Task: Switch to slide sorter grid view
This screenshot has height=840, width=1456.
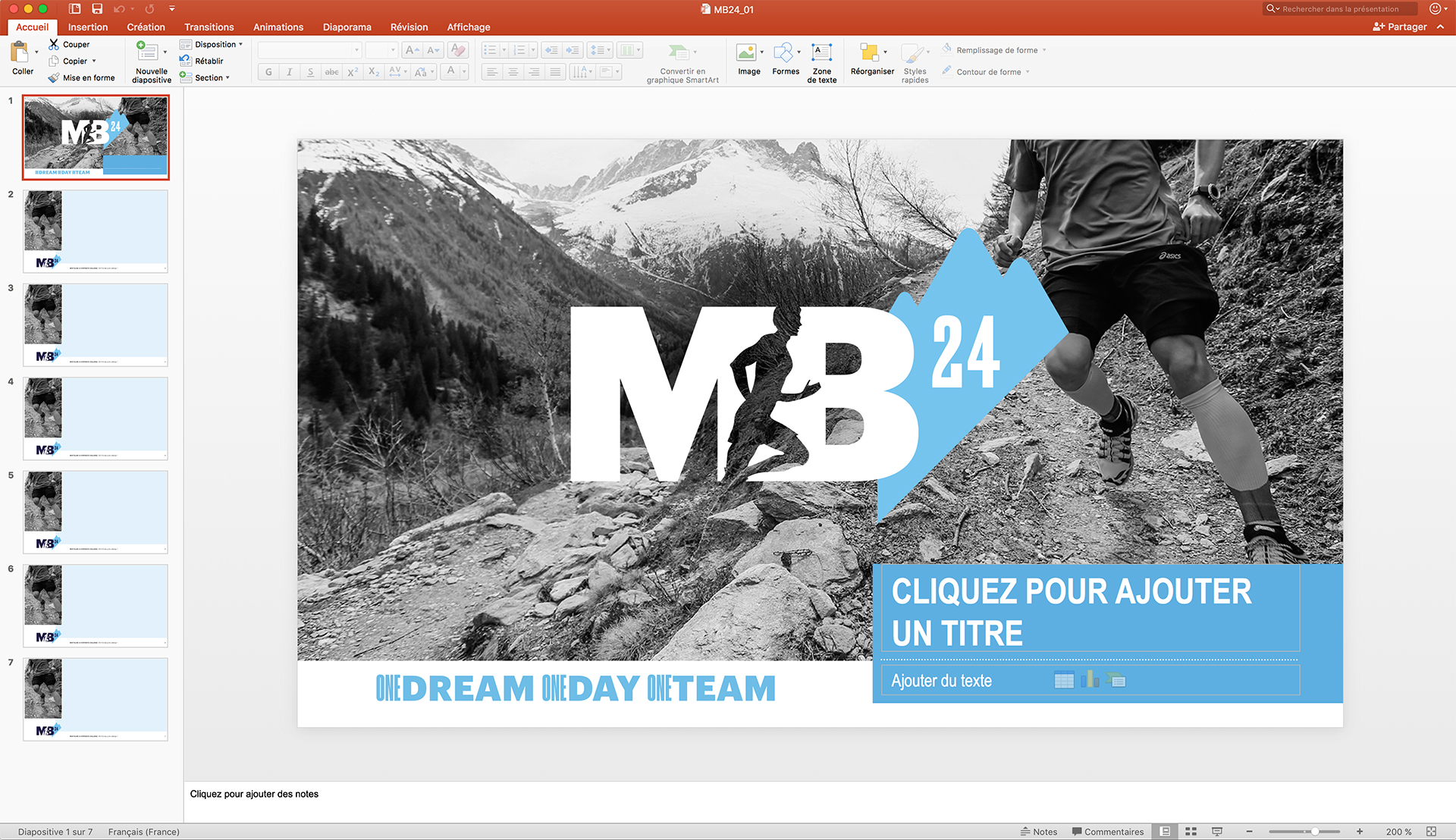Action: tap(1191, 832)
